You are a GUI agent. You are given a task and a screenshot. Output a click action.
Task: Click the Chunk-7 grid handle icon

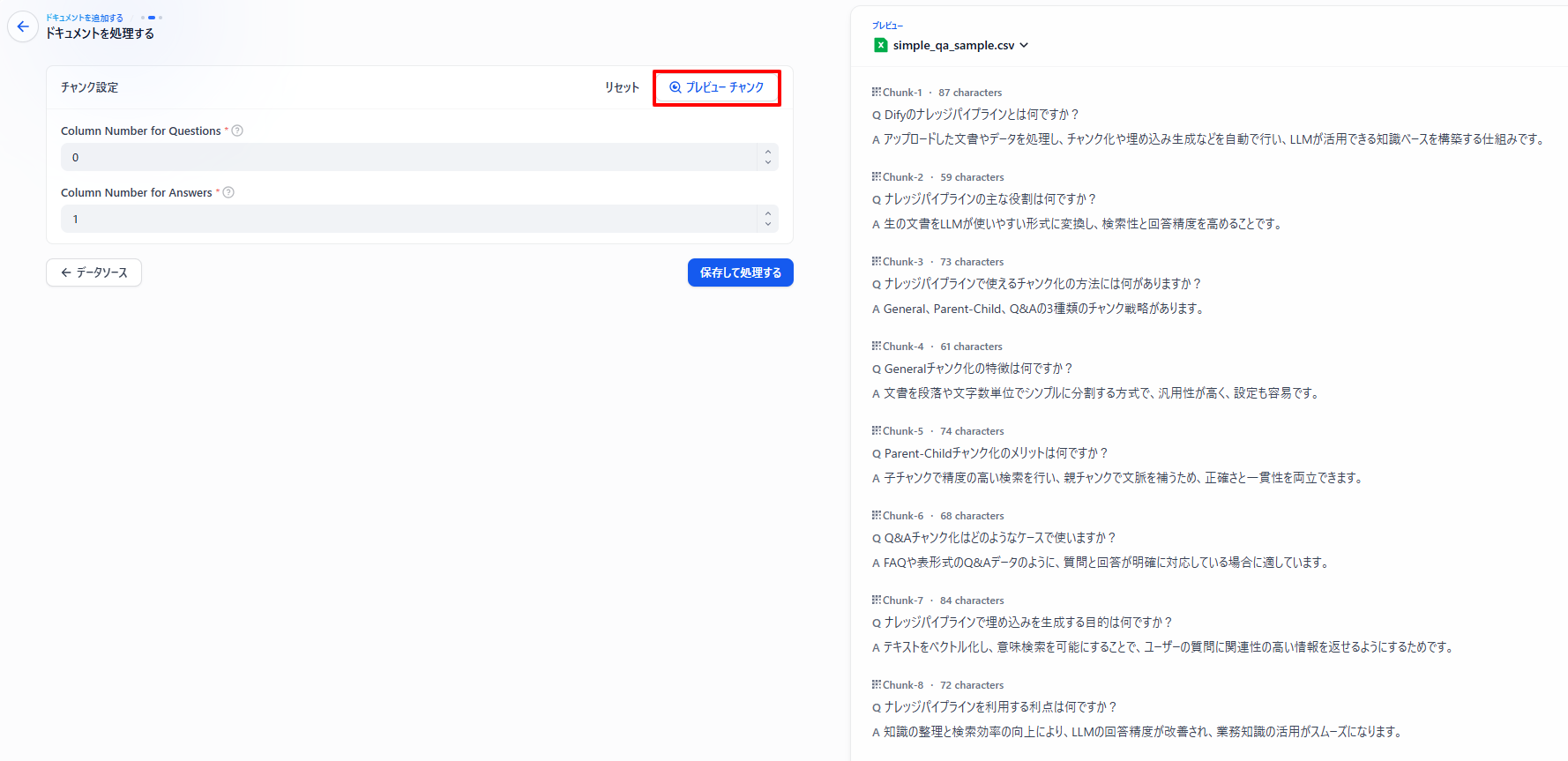[877, 600]
